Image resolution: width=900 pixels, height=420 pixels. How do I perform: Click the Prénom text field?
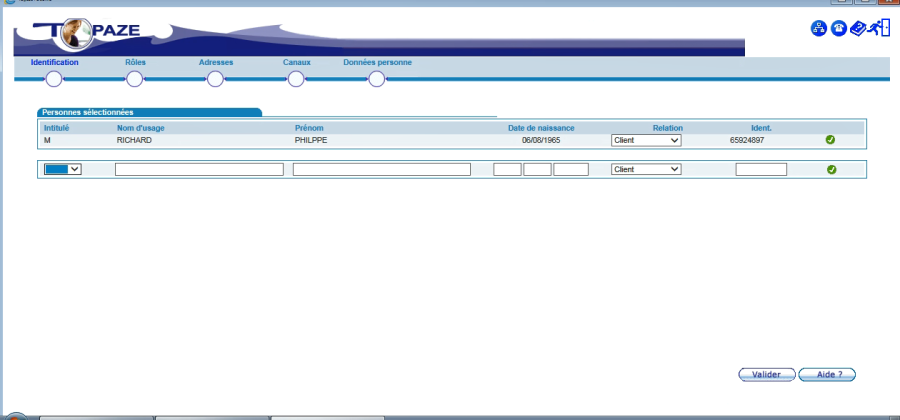381,170
